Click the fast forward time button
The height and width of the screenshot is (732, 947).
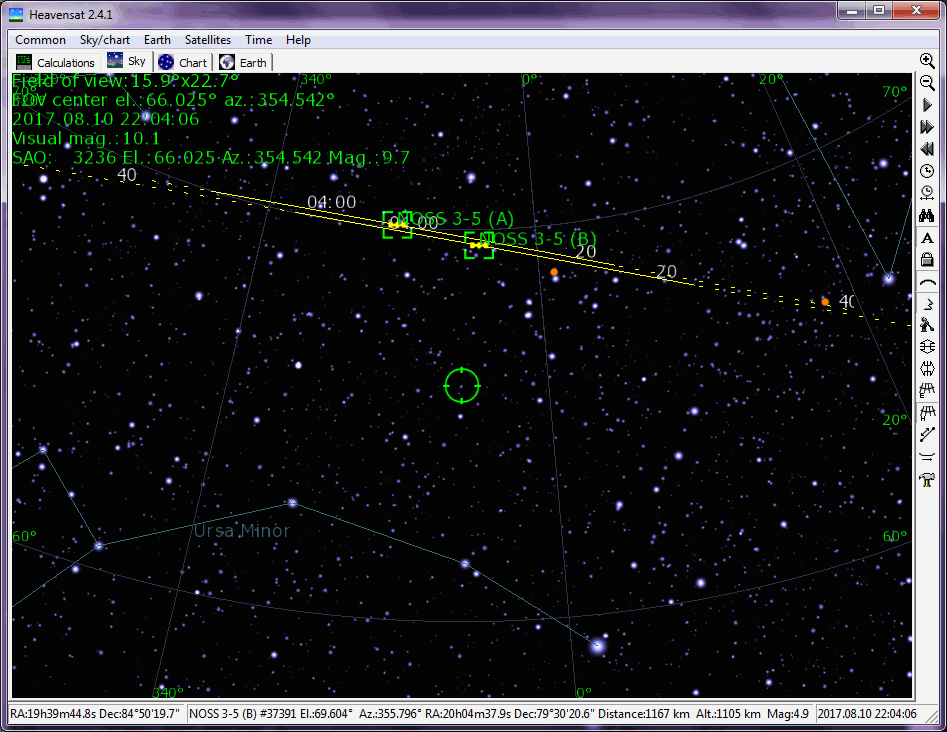click(927, 127)
